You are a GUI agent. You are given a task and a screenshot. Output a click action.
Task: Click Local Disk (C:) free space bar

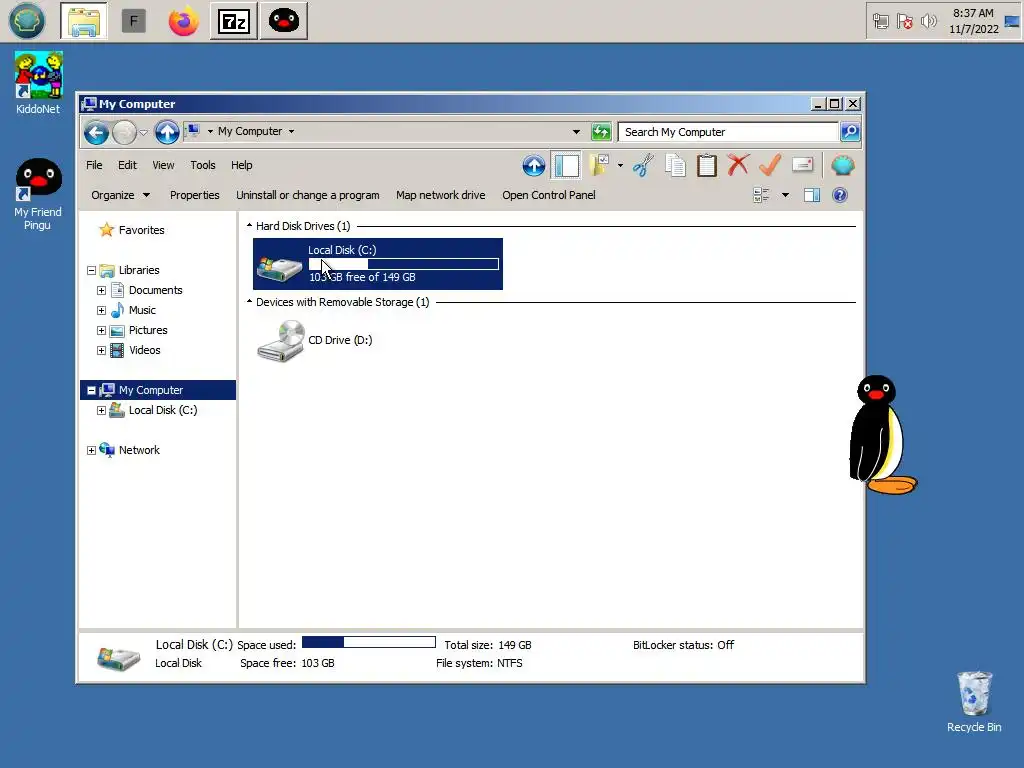pos(404,264)
